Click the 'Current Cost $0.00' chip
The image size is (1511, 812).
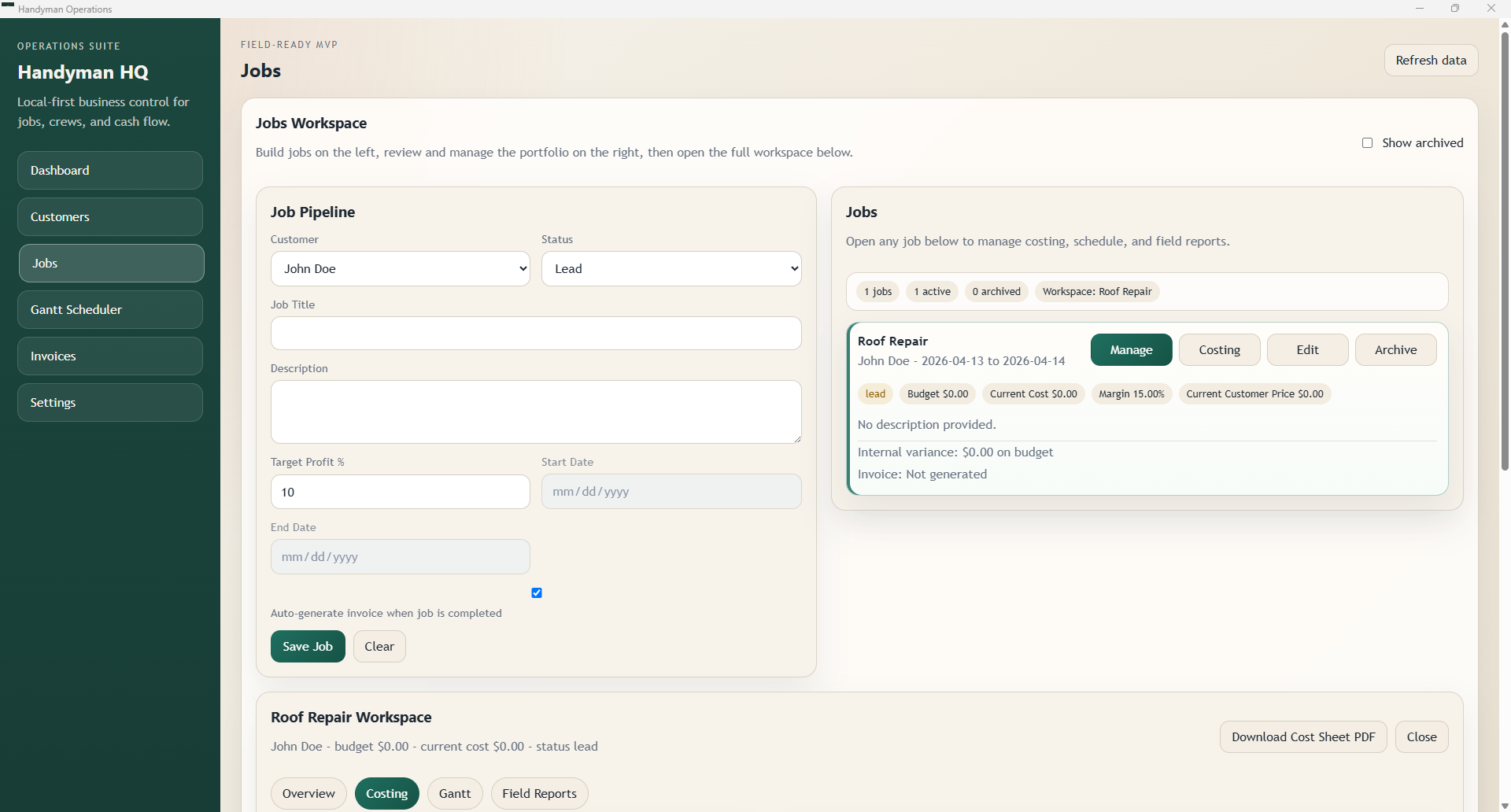[x=1033, y=394]
